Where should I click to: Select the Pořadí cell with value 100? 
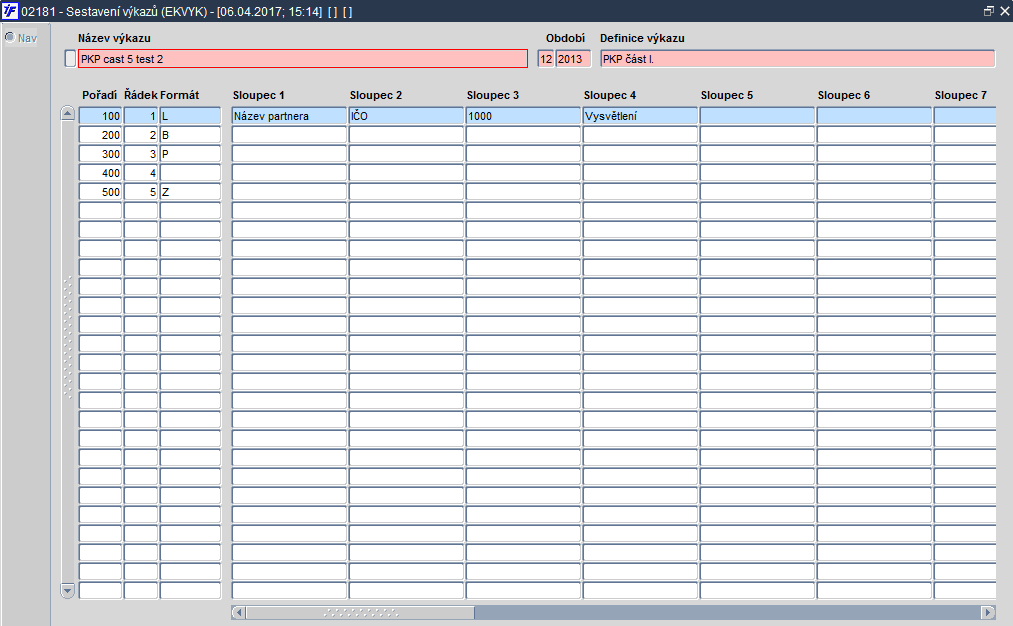(100, 116)
